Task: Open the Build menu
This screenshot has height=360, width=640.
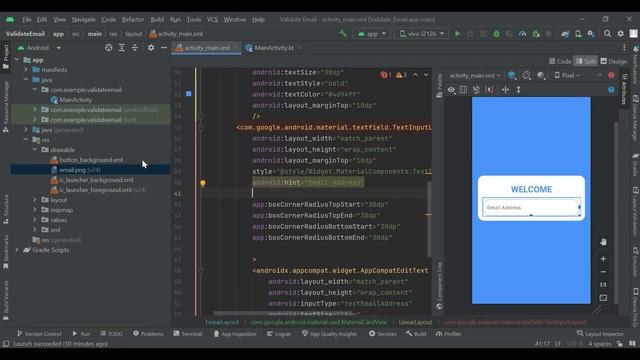Action: [x=157, y=20]
